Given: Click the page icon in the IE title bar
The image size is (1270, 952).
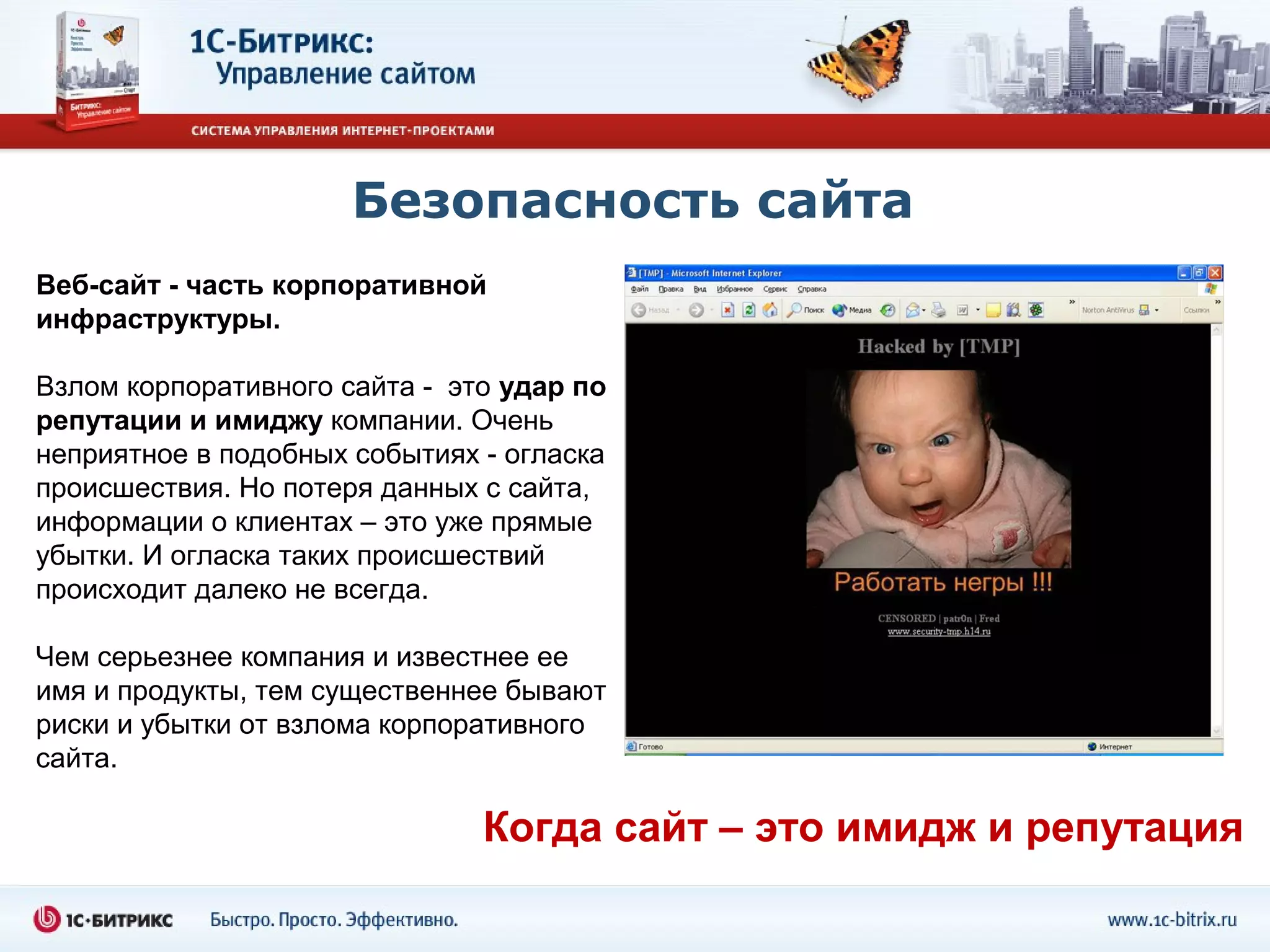Looking at the screenshot, I should coord(631,272).
